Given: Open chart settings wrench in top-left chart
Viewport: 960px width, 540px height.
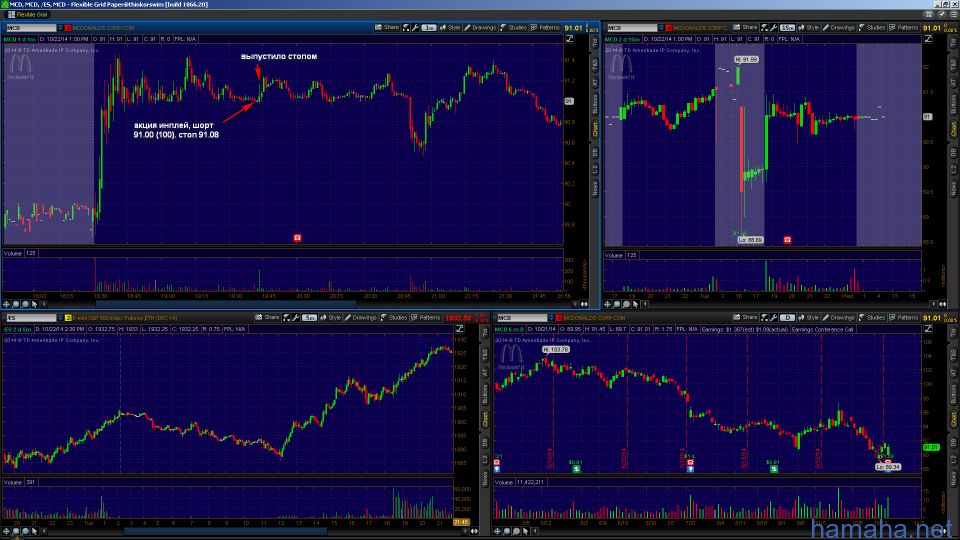Looking at the screenshot, I should pyautogui.click(x=415, y=28).
